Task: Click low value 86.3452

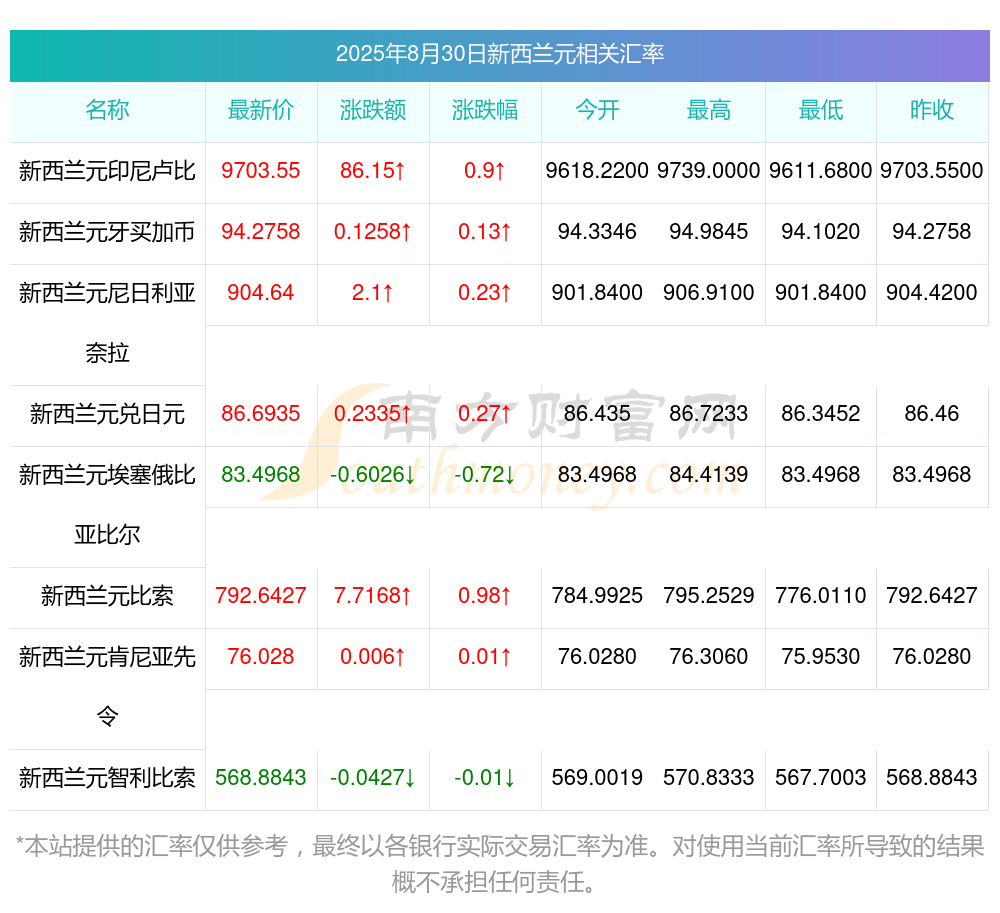Action: tap(821, 414)
